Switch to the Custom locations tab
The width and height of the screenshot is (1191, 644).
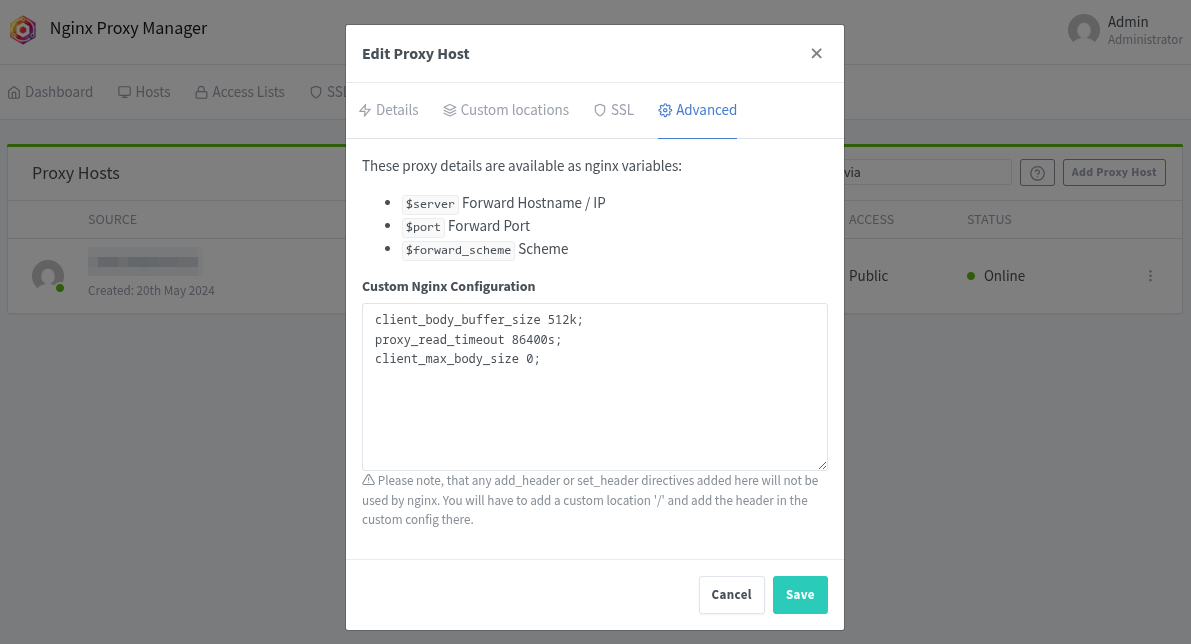(506, 110)
